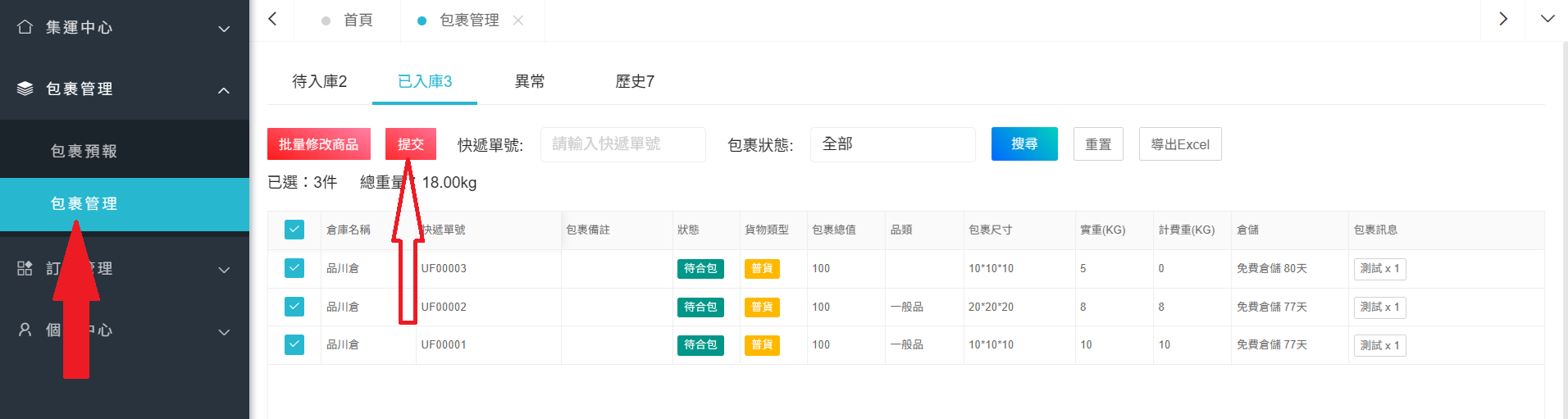The width and height of the screenshot is (1568, 419).
Task: Expand the 集運中心 sidebar menu
Action: tap(223, 29)
